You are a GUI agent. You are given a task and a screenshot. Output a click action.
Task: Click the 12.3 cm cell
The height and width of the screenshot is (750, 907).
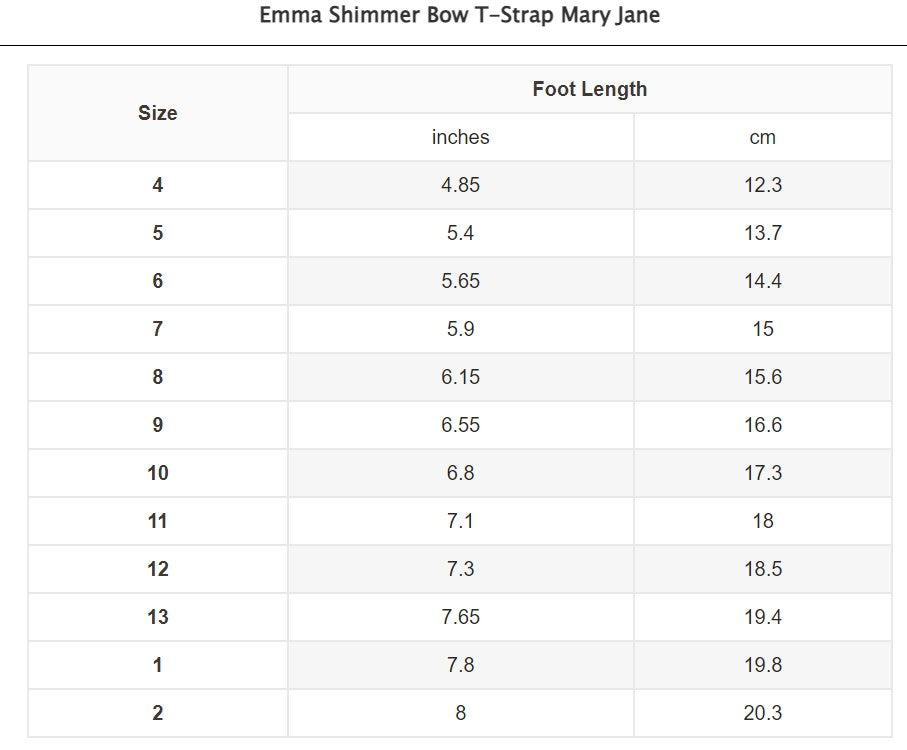pos(762,186)
